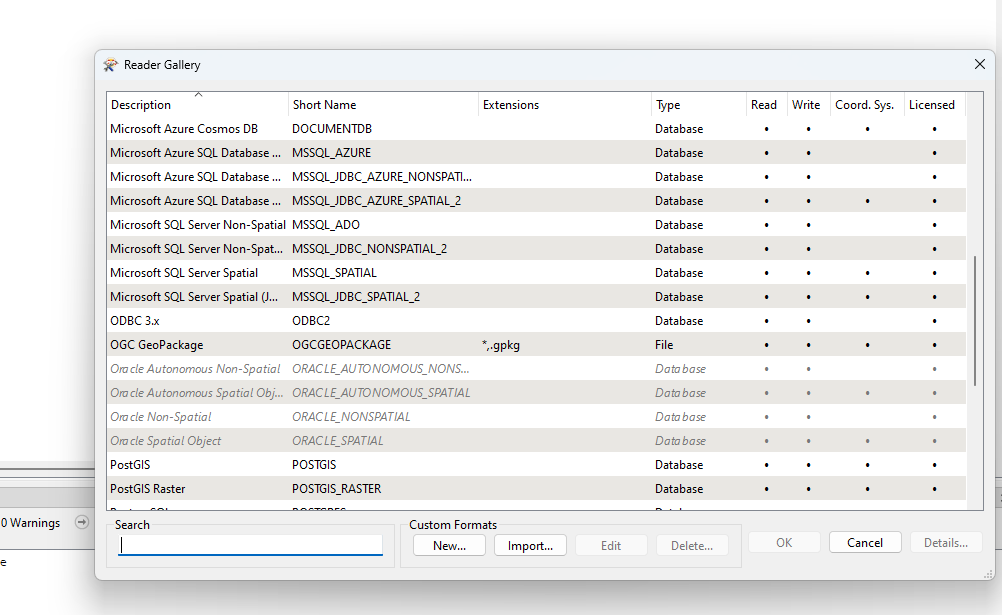Select the Oracle Non-Spatial row
The height and width of the screenshot is (615, 1002).
(536, 416)
